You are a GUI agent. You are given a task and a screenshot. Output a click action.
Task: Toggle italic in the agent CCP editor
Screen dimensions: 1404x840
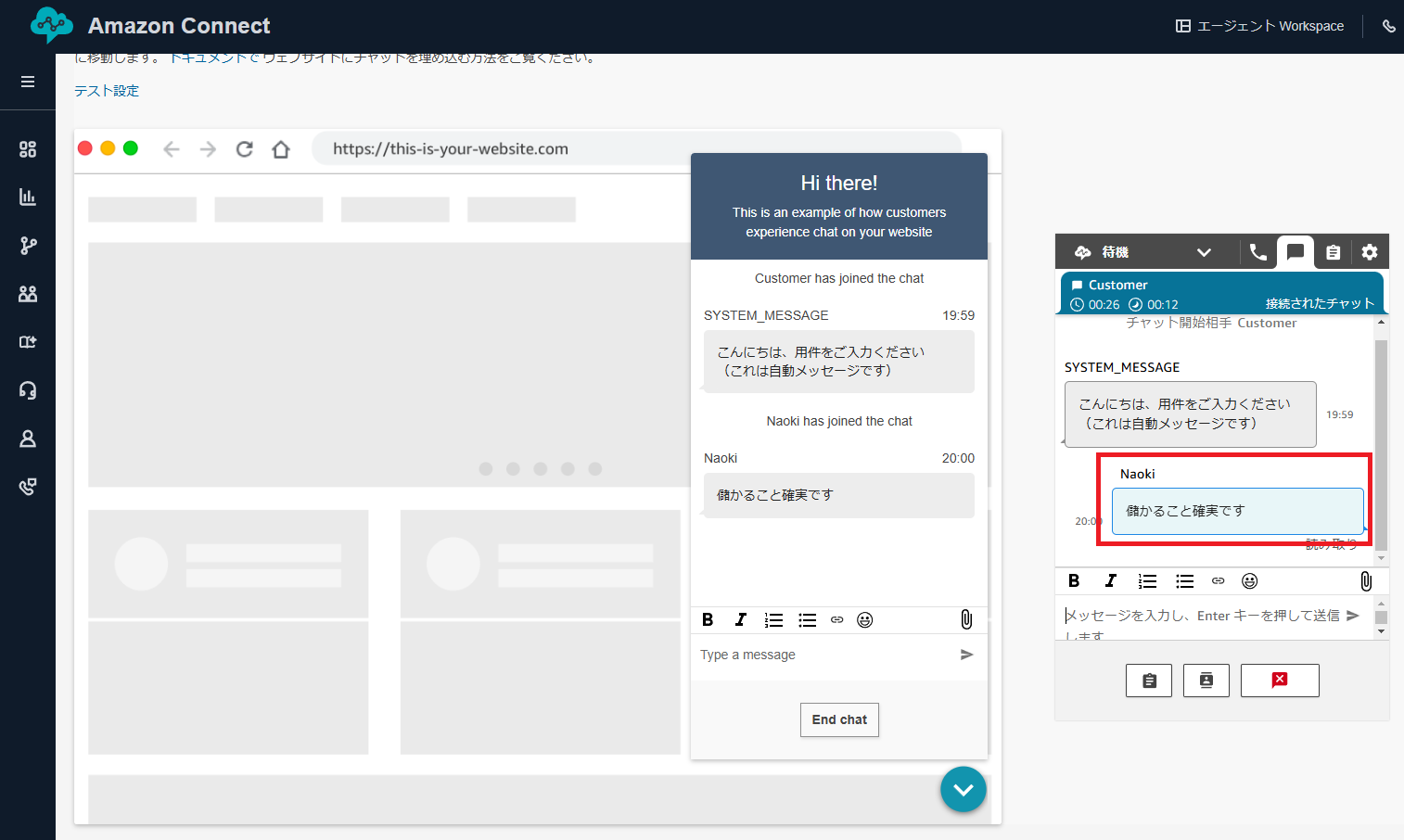[x=1111, y=581]
